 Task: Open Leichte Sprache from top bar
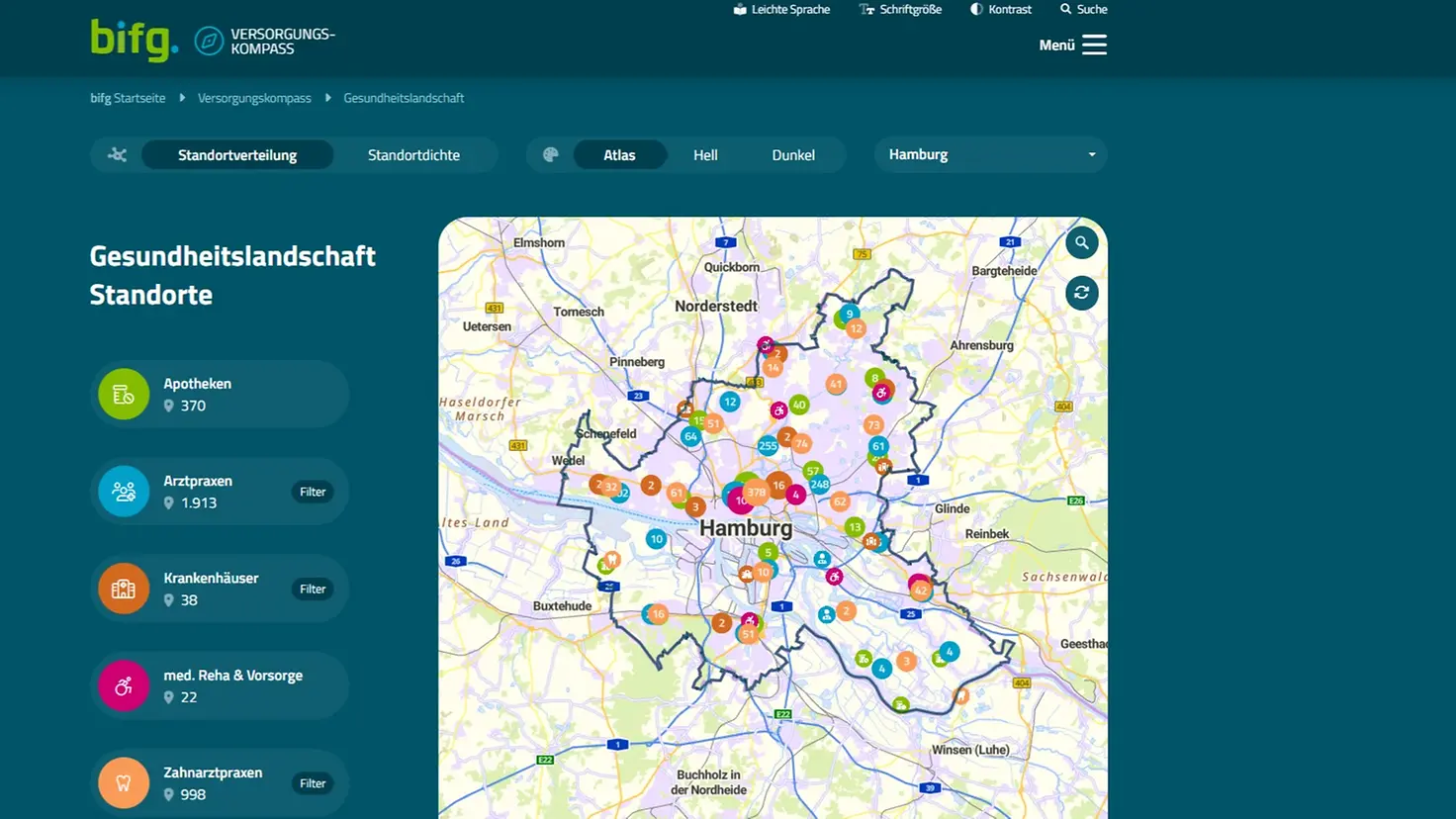click(781, 10)
